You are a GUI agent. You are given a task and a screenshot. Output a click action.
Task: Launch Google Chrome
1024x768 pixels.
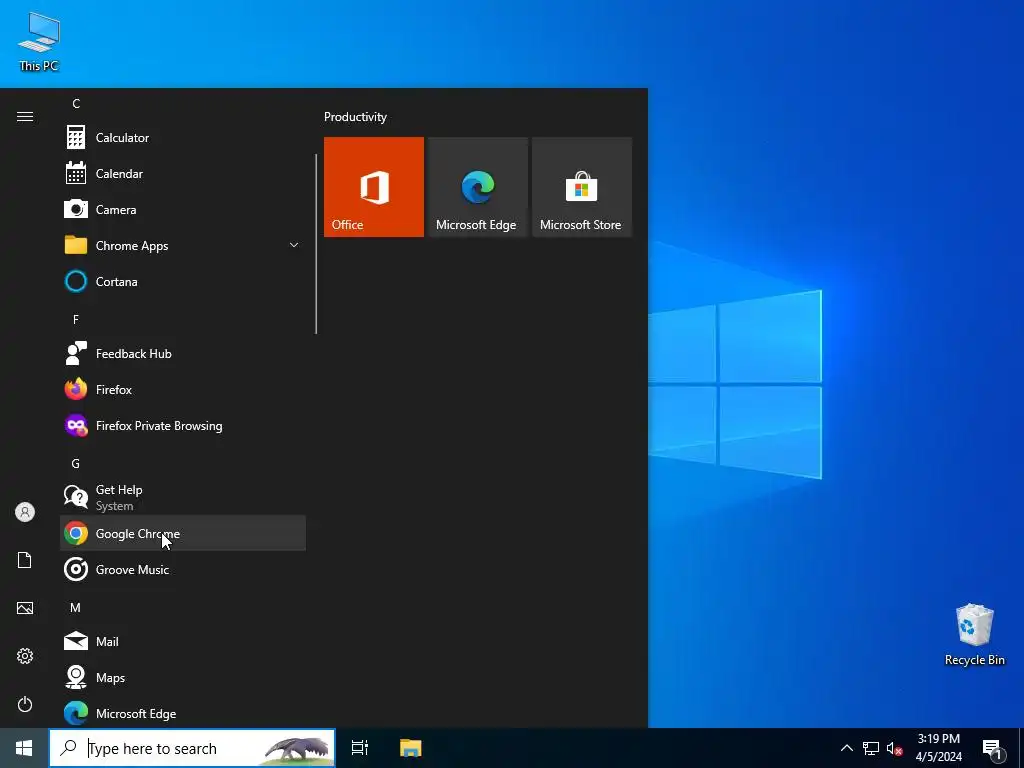(183, 534)
